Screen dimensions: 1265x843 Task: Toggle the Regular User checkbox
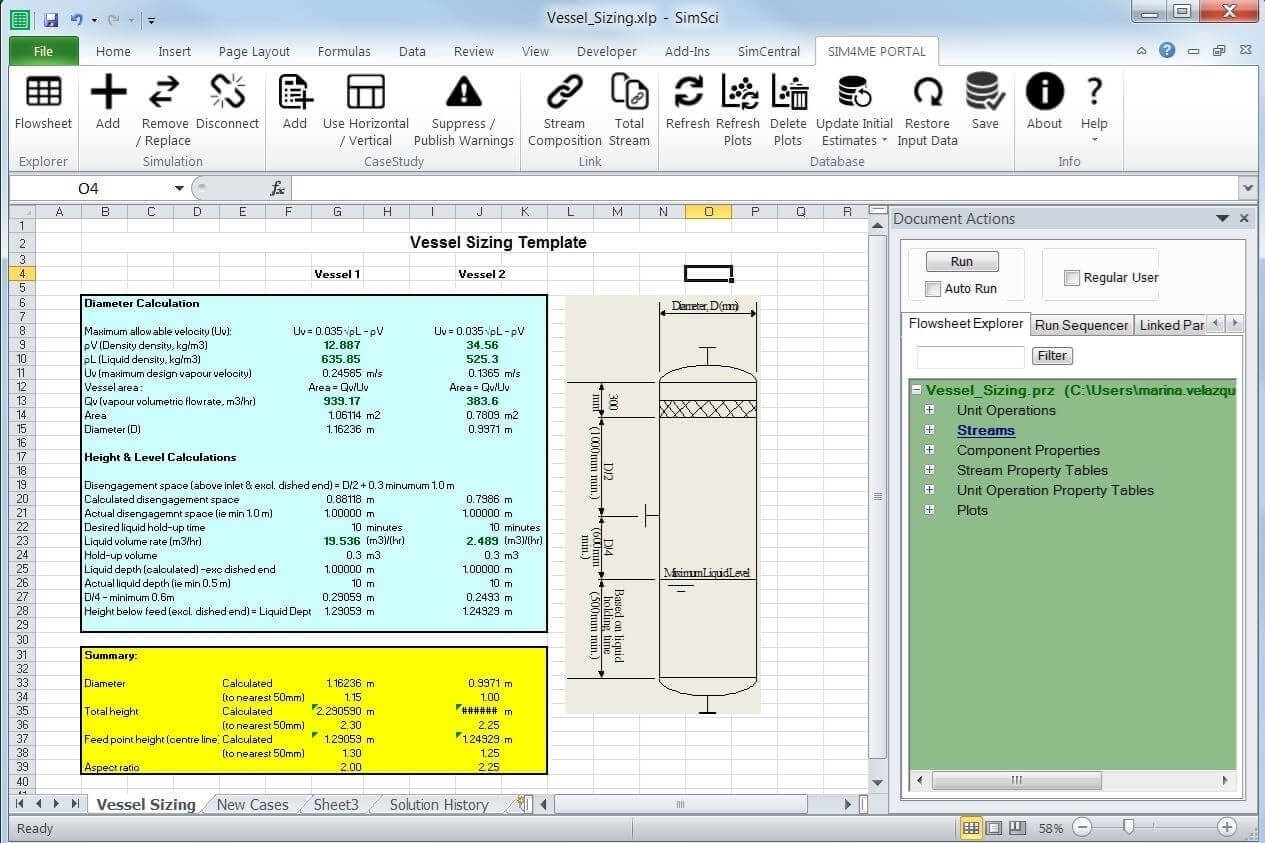[1072, 278]
